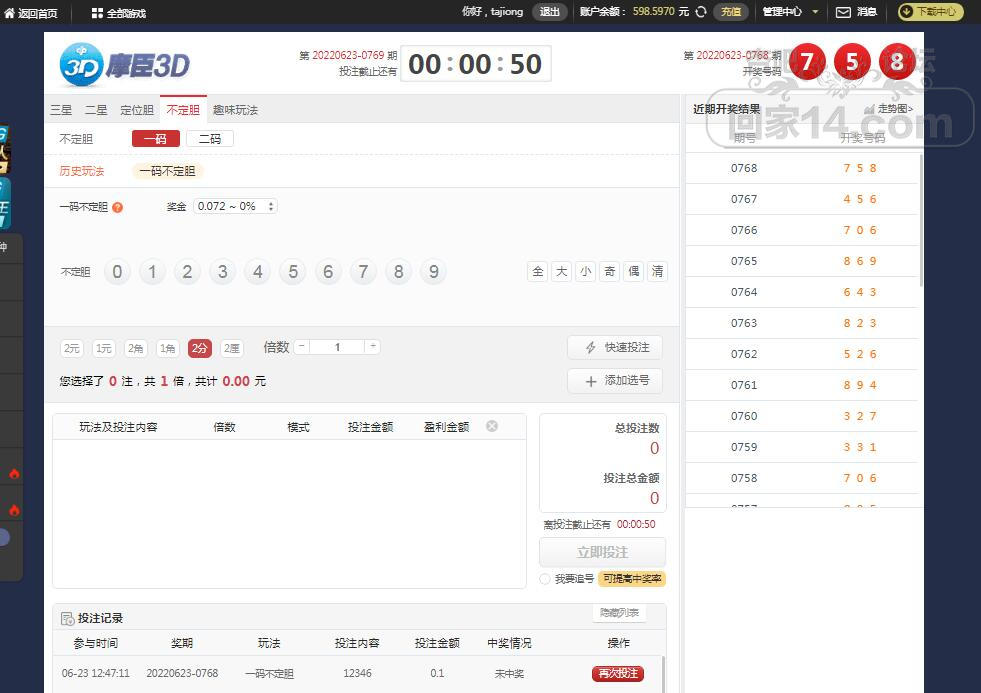
Task: Select number ball 7
Action: click(363, 271)
